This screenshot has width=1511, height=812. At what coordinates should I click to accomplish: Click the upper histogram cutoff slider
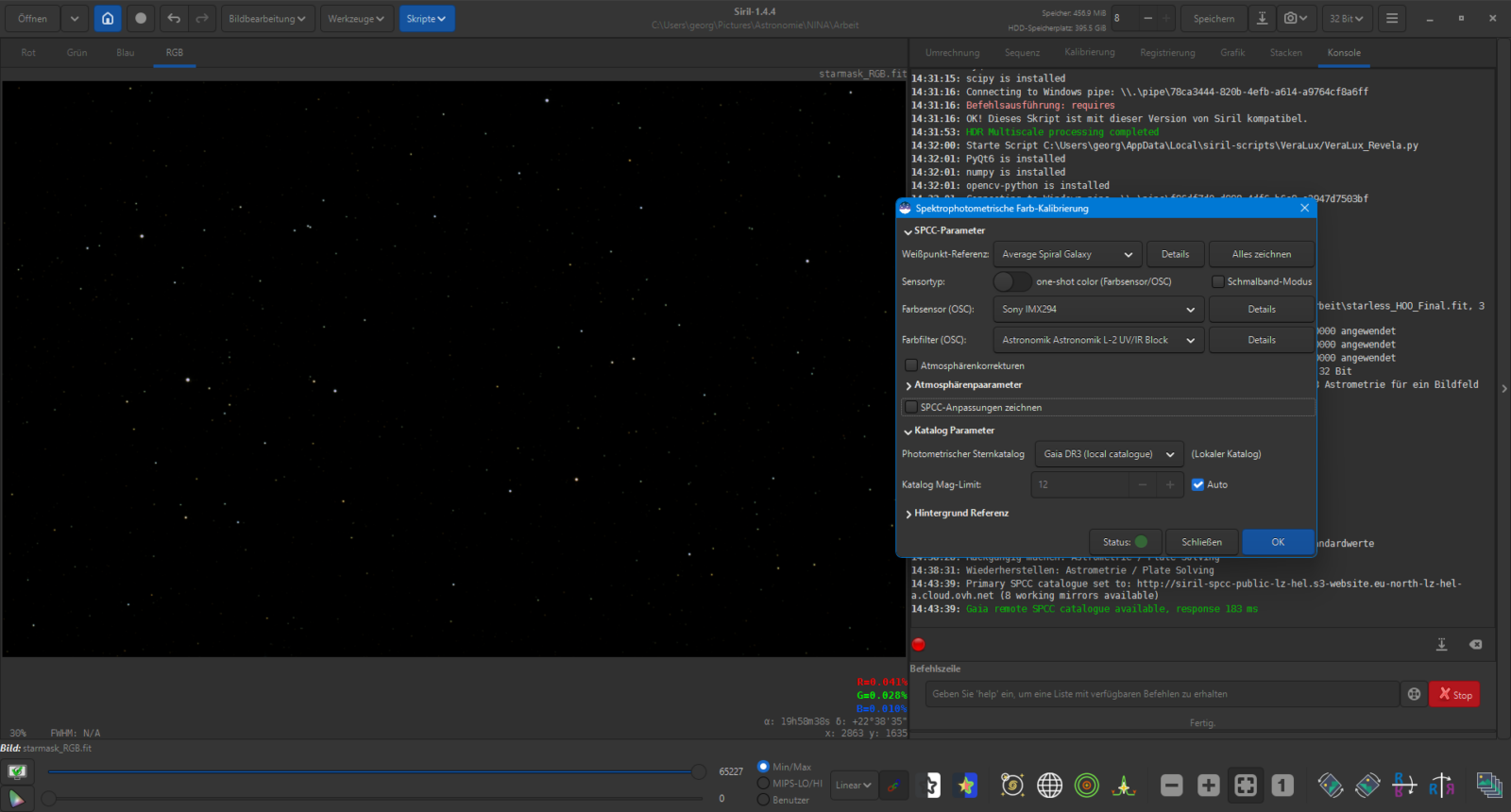pyautogui.click(x=698, y=772)
